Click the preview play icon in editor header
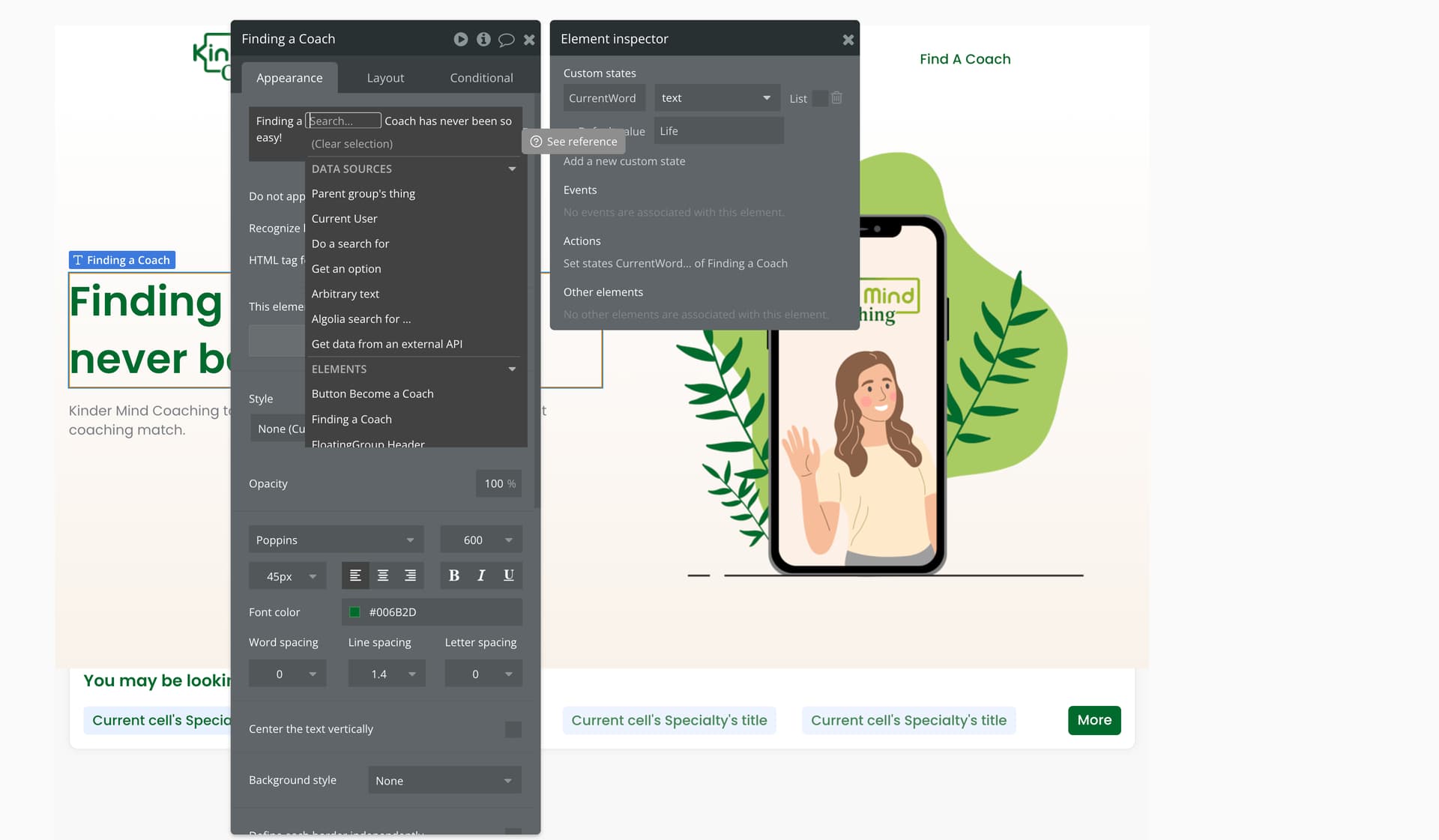Screen dimensions: 1439x840 460,39
